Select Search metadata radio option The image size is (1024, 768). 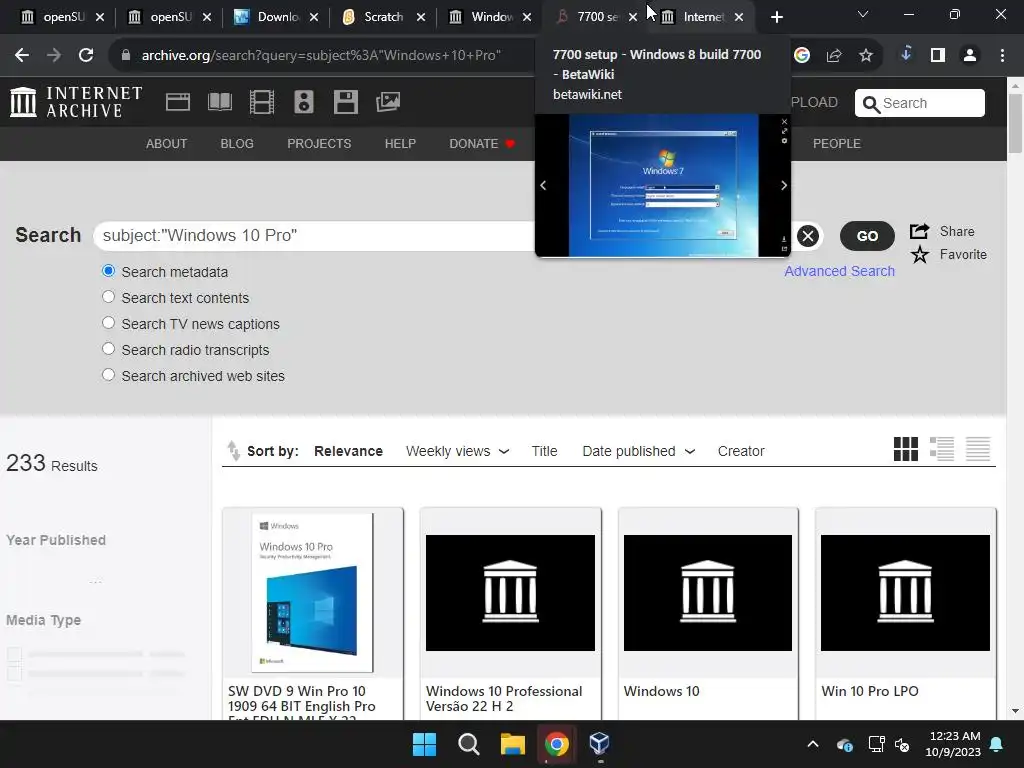(x=108, y=271)
